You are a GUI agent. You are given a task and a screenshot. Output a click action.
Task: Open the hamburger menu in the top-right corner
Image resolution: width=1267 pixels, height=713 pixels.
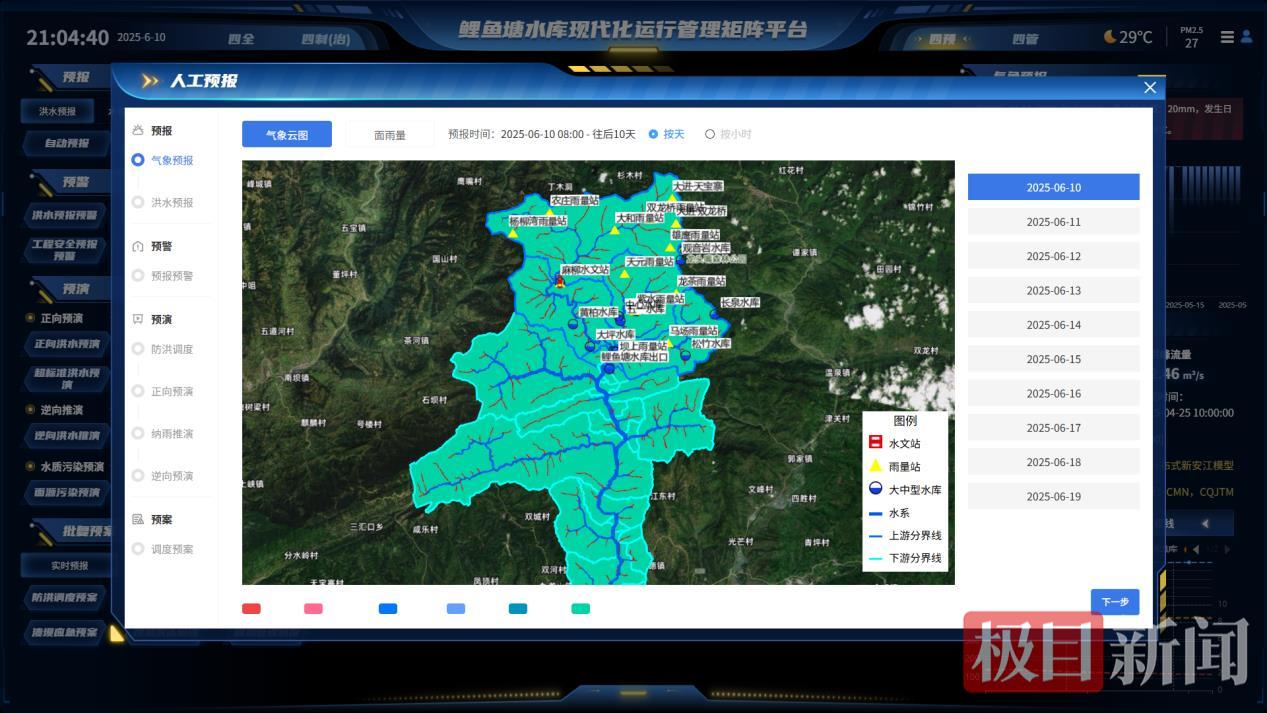click(x=1227, y=37)
